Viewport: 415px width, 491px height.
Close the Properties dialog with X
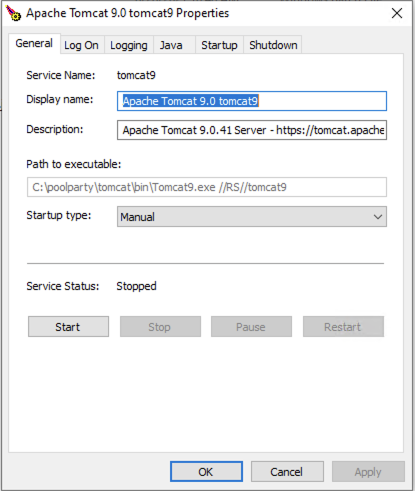tap(397, 13)
